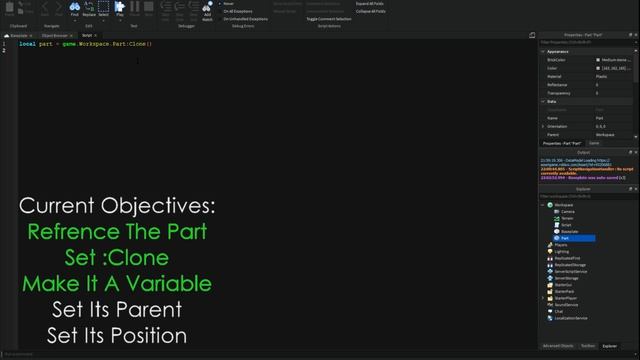
Task: Click the Step Over debugger icon
Action: (180, 7)
